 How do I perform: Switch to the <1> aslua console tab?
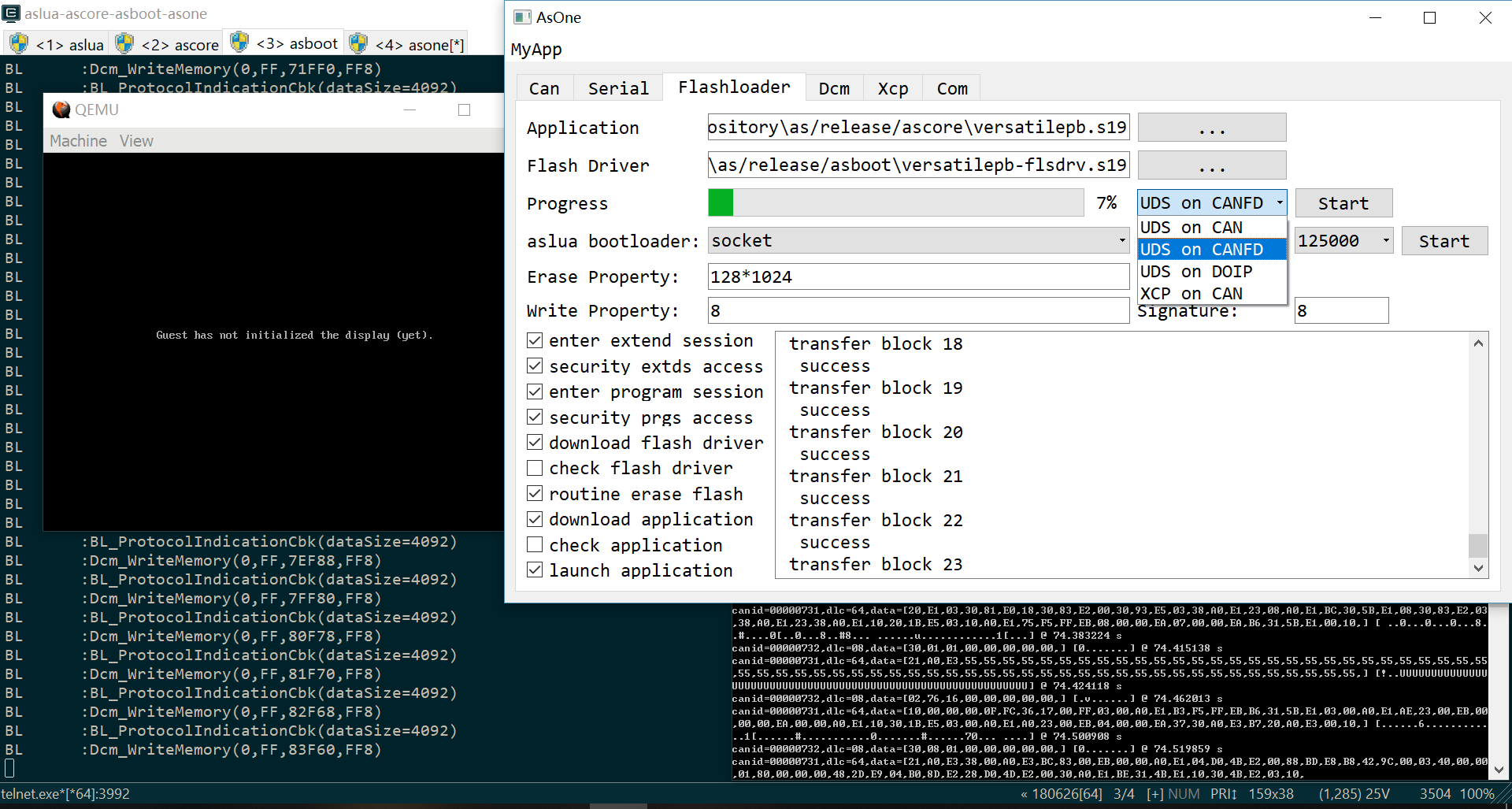57,44
